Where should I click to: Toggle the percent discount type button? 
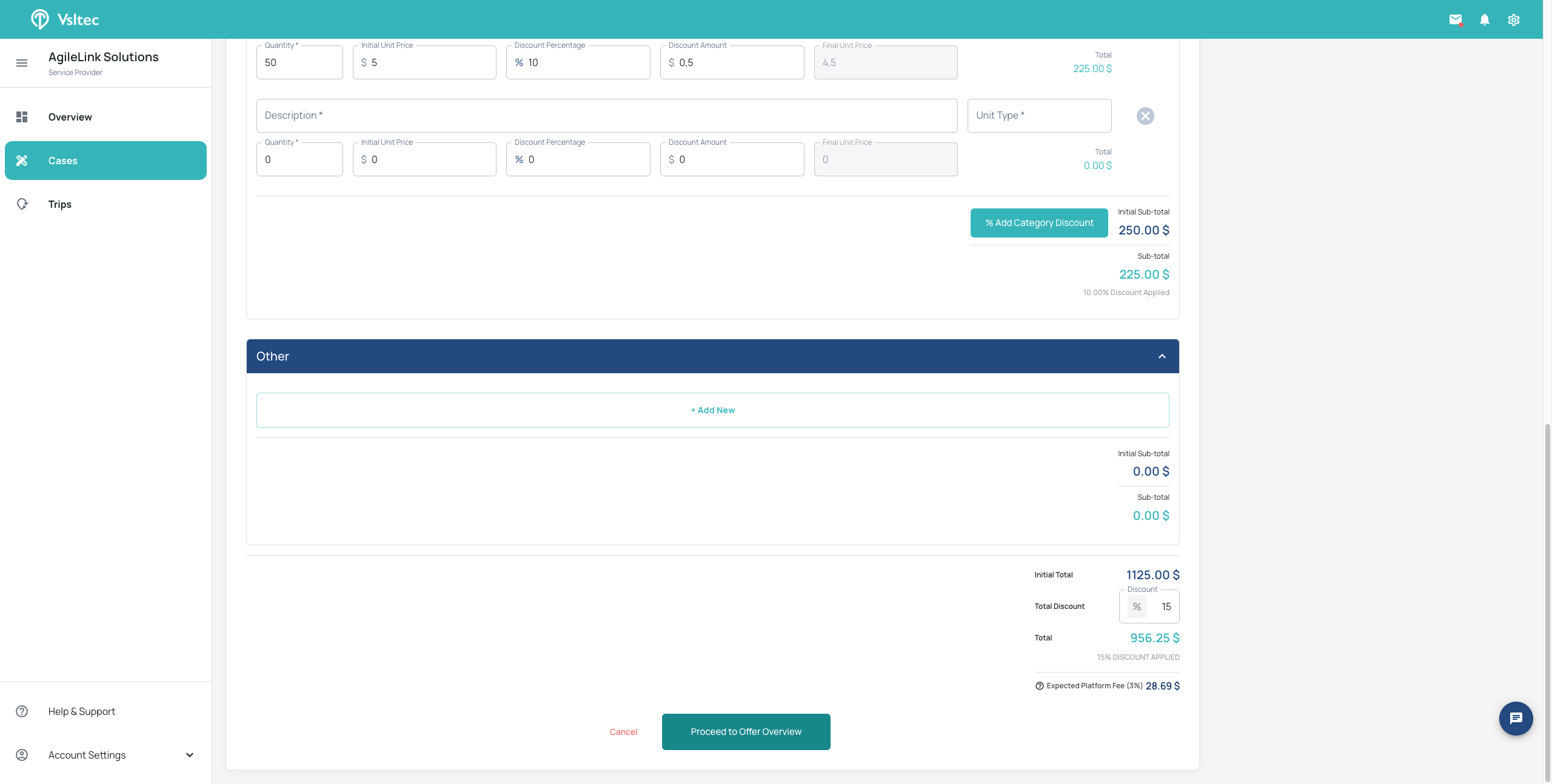click(1137, 606)
